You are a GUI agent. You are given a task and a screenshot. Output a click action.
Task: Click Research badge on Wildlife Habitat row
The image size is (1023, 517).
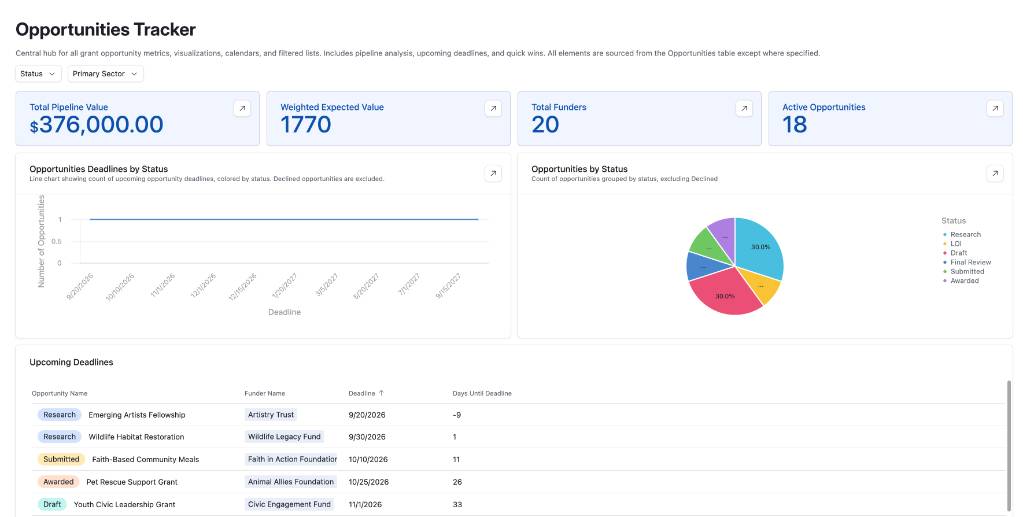[x=59, y=437]
